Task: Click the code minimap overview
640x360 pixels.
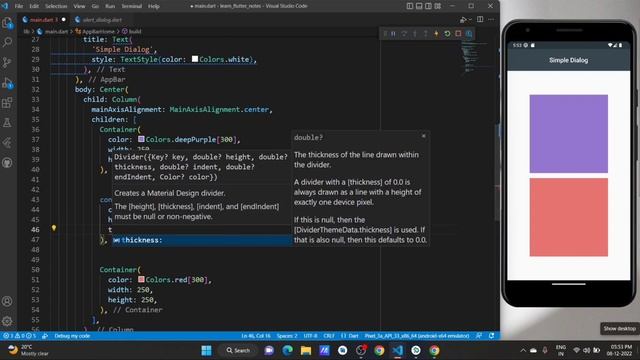Action: tap(473, 57)
